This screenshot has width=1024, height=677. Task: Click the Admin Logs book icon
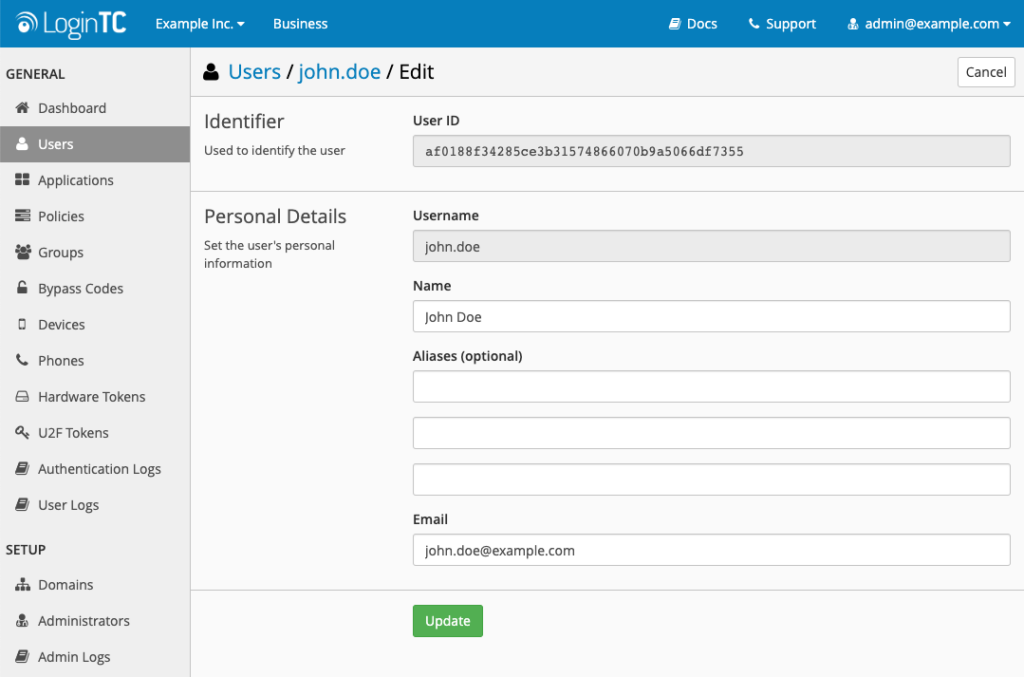(x=22, y=656)
